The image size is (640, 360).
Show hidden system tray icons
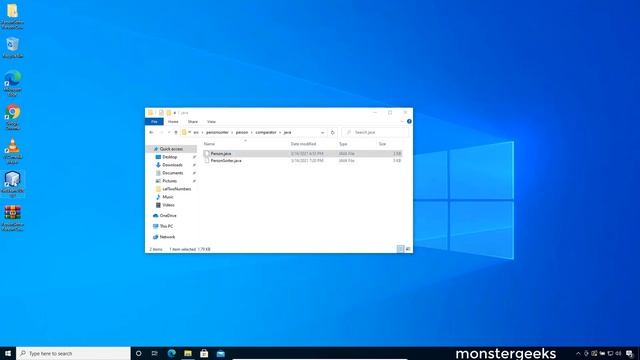click(578, 353)
